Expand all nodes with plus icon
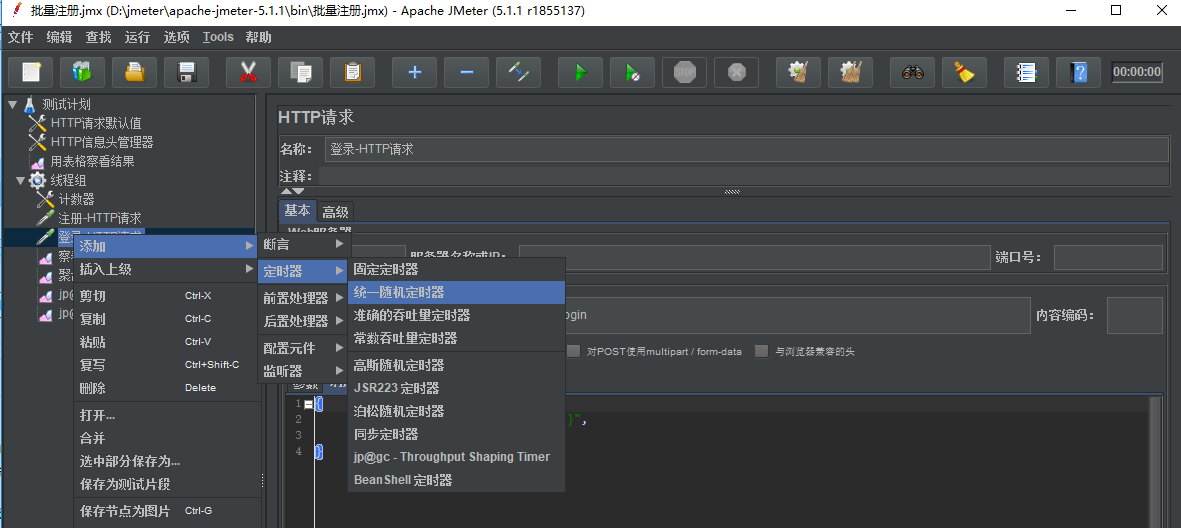This screenshot has width=1181, height=528. click(x=414, y=72)
